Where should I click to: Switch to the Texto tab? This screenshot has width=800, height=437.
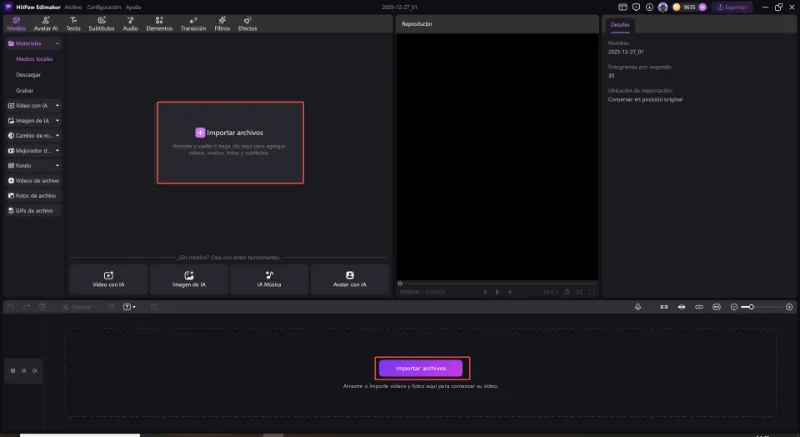(x=73, y=23)
